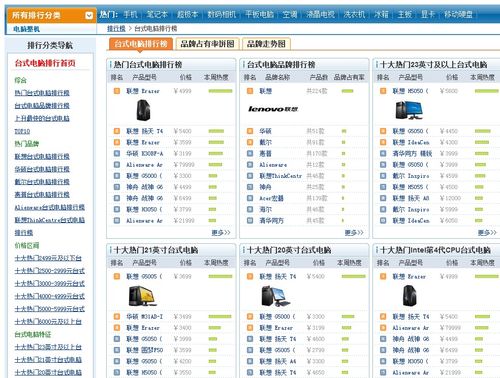This screenshot has width=500, height=378.
Task: Open 联想ThinkCentre台式电脑 sidebar link
Action: [49, 220]
